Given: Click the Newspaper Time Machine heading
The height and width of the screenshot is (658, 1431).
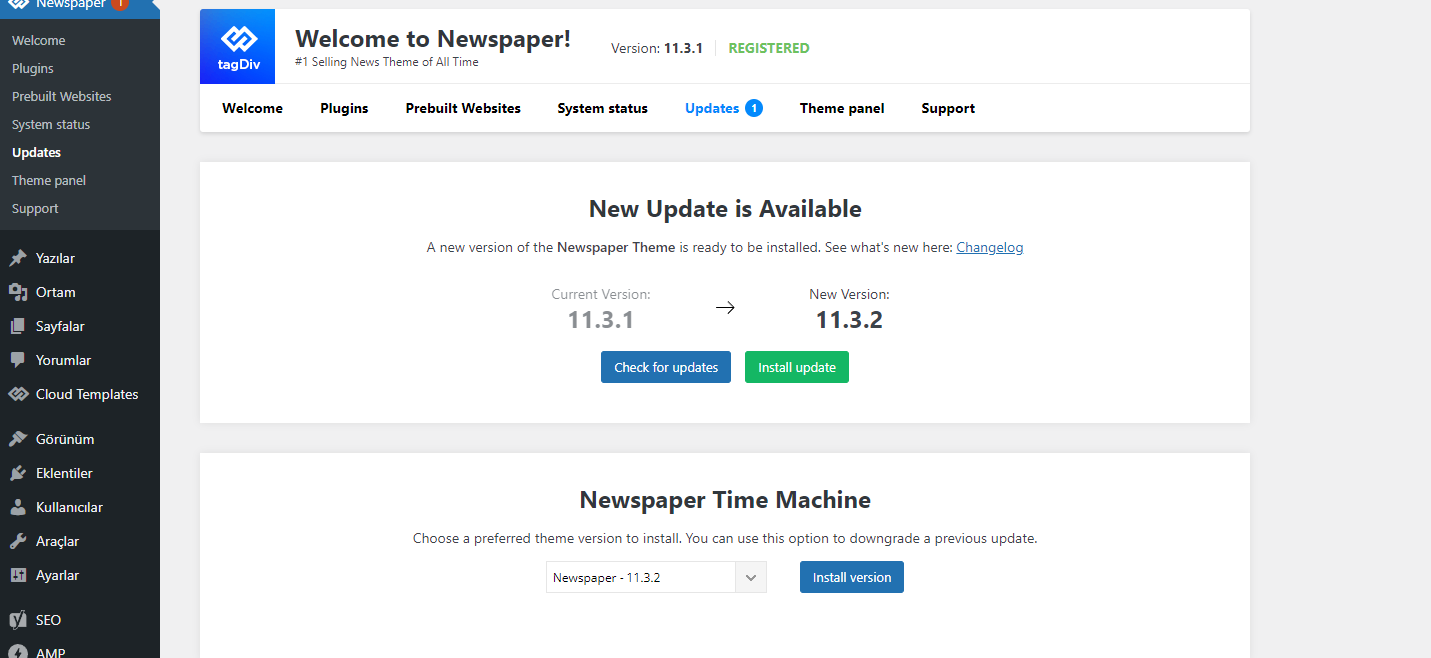Looking at the screenshot, I should pos(725,500).
